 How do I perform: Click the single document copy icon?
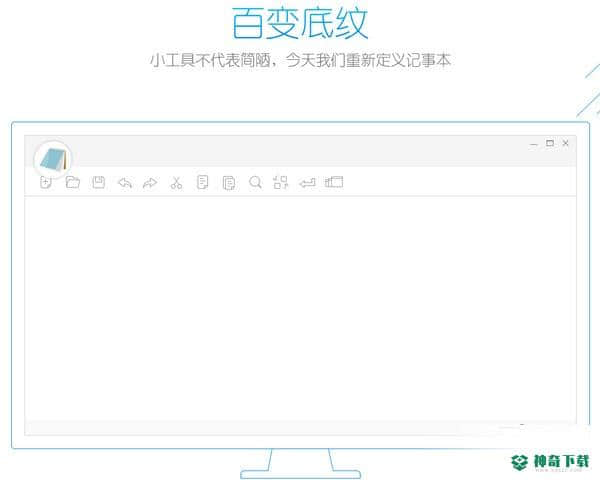(202, 183)
